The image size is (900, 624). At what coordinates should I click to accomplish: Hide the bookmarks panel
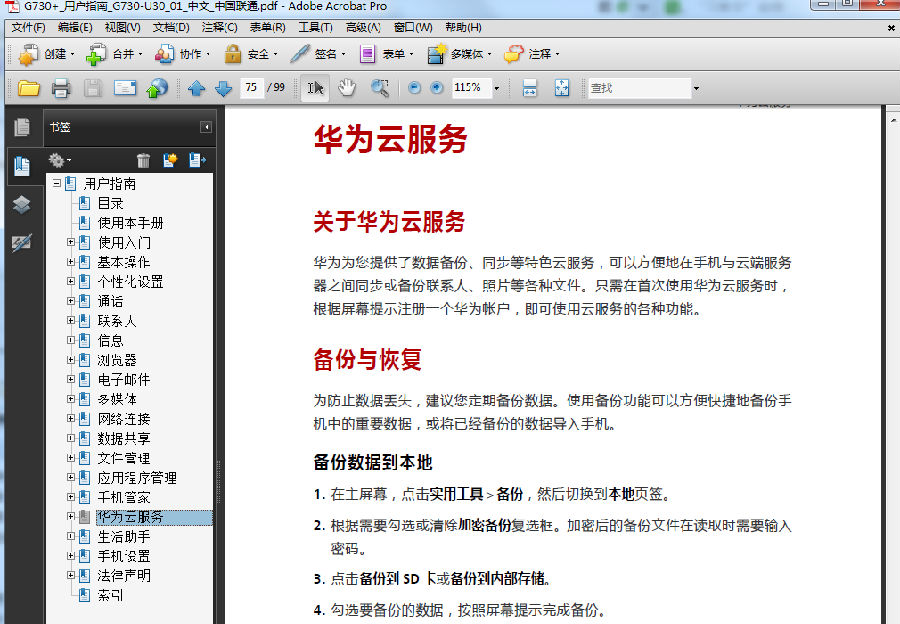pos(205,127)
